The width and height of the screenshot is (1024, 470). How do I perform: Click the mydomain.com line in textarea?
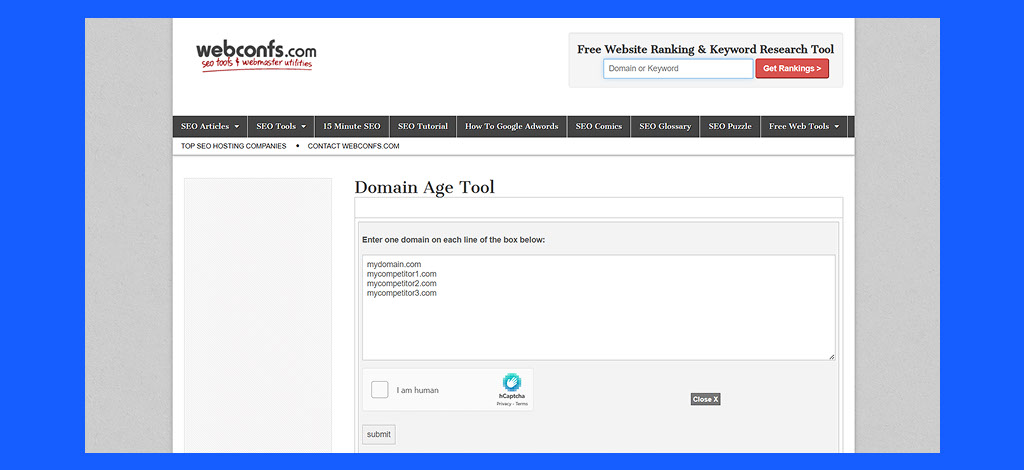pos(394,264)
